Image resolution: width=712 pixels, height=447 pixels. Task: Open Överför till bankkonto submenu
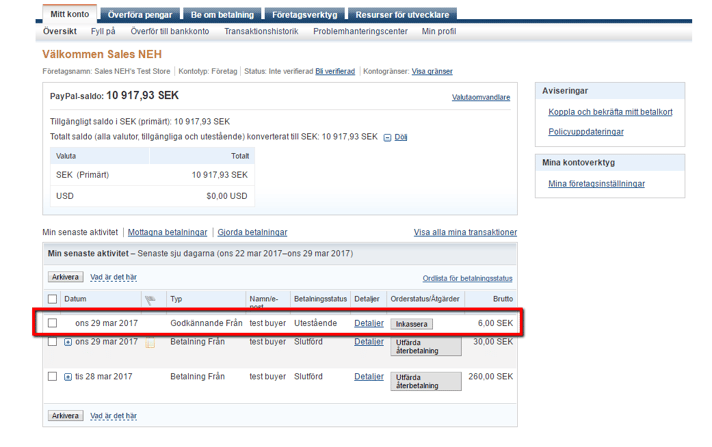(170, 31)
